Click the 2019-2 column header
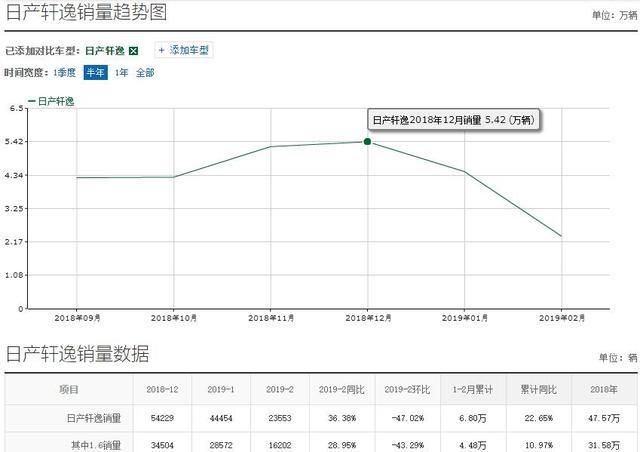This screenshot has height=452, width=640. click(x=280, y=389)
